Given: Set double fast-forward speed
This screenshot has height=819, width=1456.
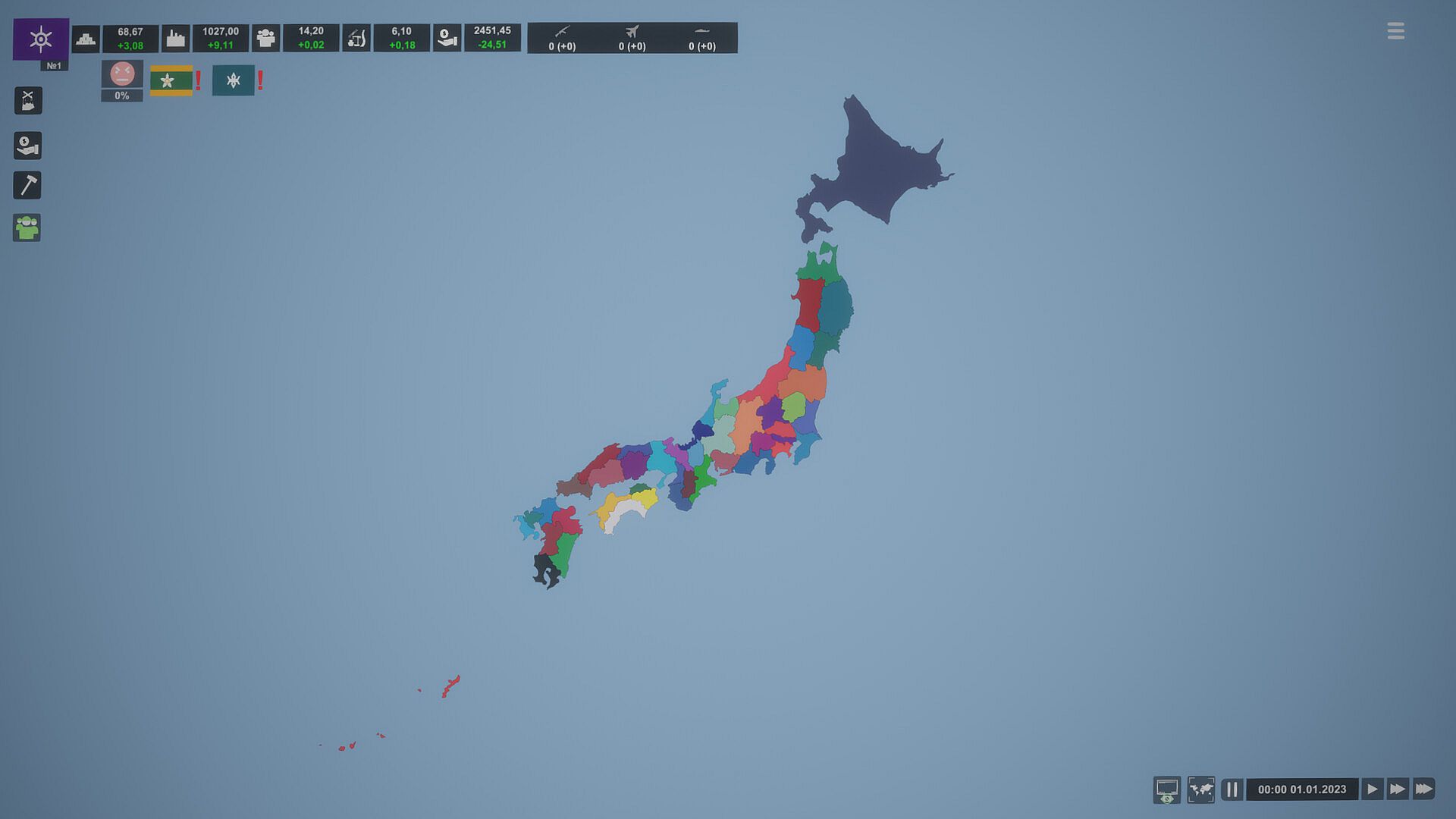Looking at the screenshot, I should pyautogui.click(x=1398, y=789).
